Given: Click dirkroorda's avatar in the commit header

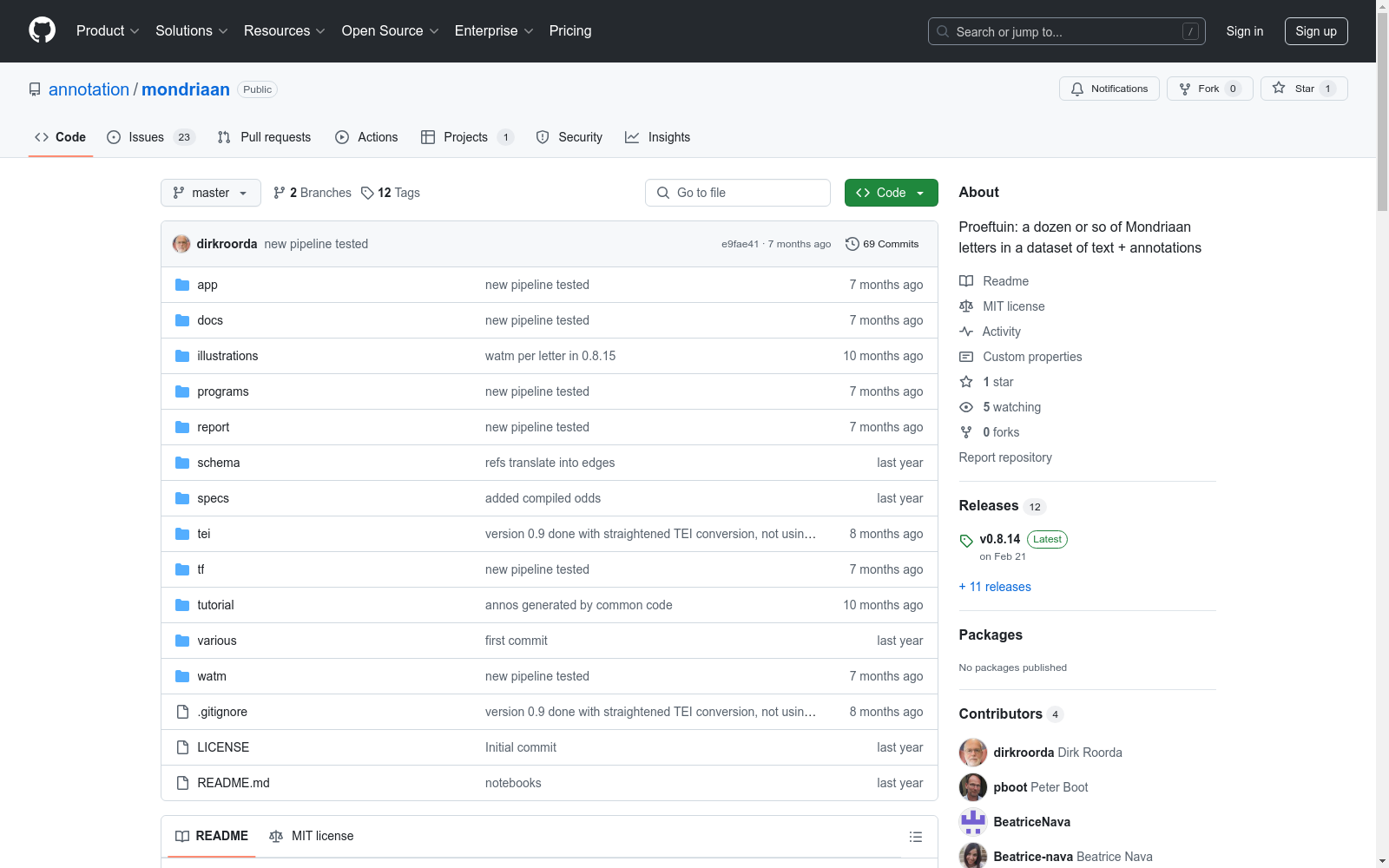Looking at the screenshot, I should (181, 244).
